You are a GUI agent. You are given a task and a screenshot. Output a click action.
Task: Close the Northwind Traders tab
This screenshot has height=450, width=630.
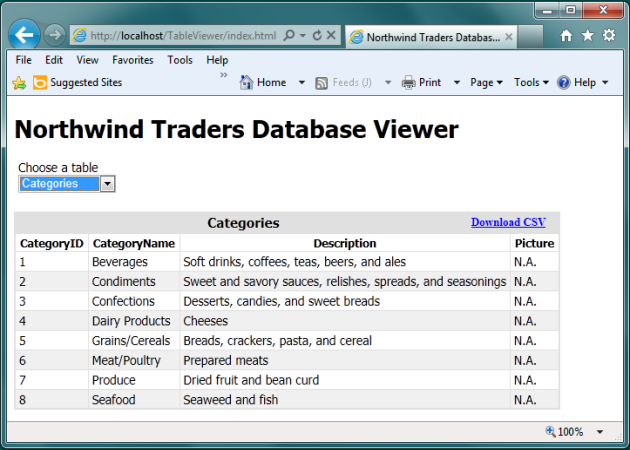(509, 37)
